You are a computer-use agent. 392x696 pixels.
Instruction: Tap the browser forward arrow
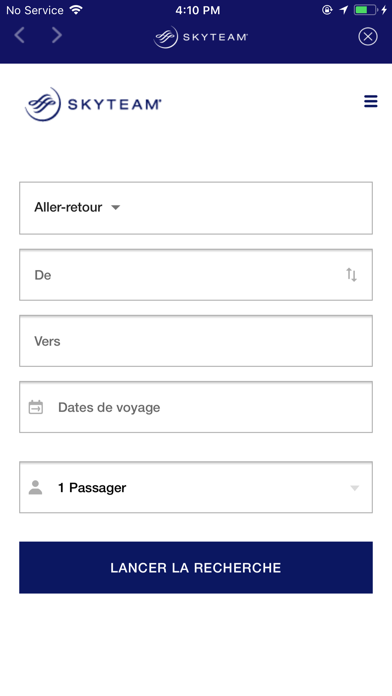[x=56, y=36]
